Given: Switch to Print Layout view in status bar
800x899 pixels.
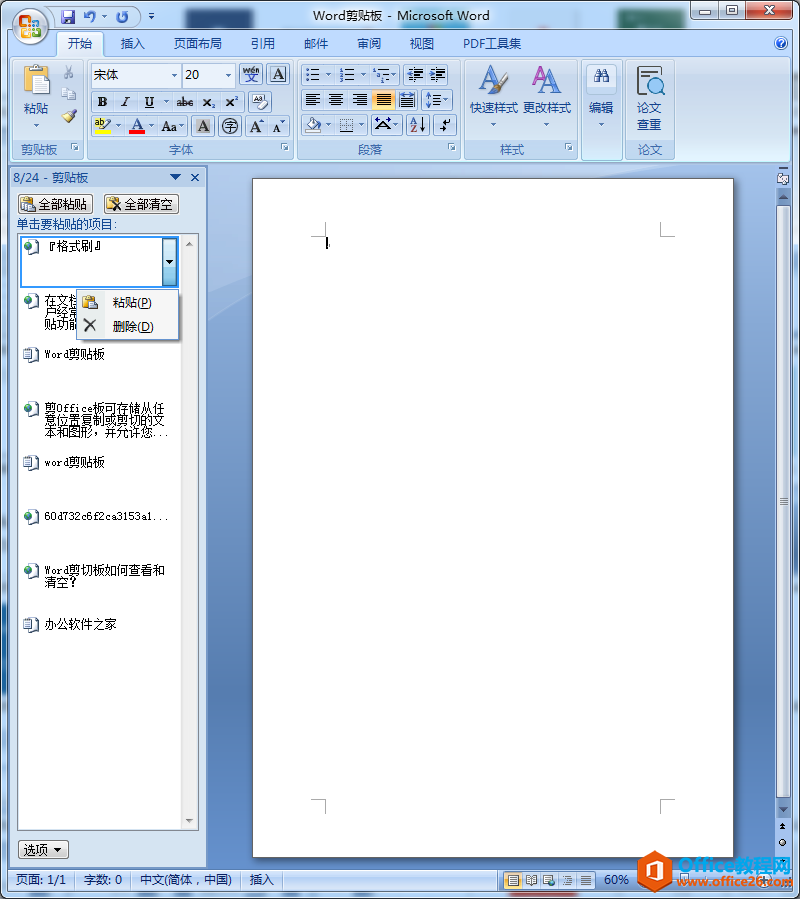Looking at the screenshot, I should (x=513, y=880).
